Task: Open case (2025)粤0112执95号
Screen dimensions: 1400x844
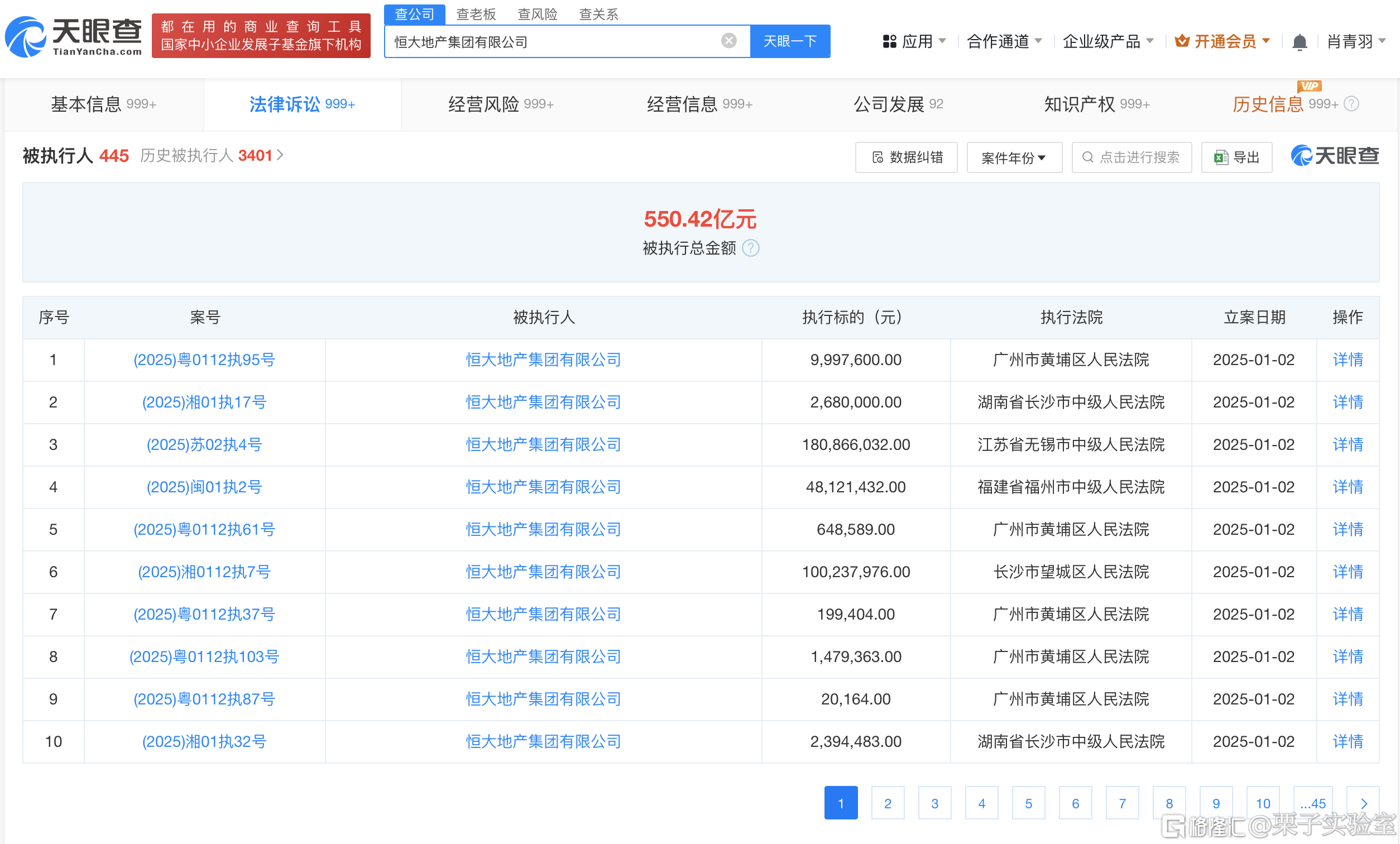Action: pyautogui.click(x=204, y=360)
